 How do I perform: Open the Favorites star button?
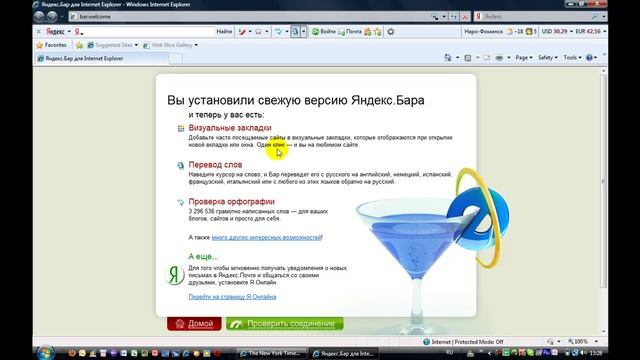(51, 45)
